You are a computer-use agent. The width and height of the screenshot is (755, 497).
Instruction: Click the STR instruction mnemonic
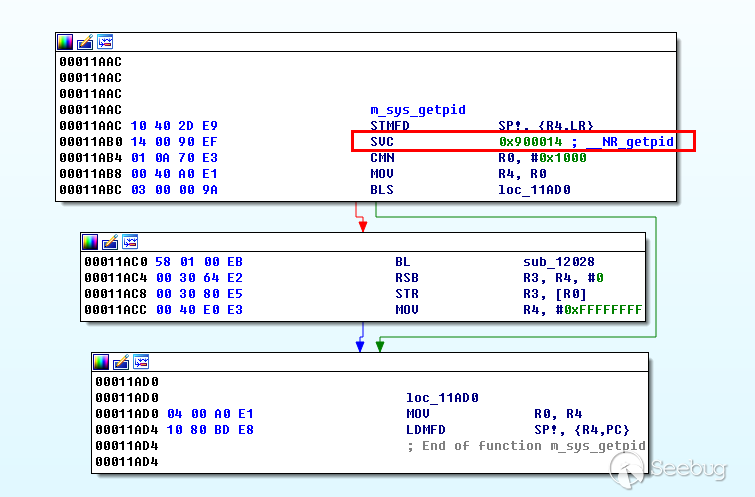[407, 293]
